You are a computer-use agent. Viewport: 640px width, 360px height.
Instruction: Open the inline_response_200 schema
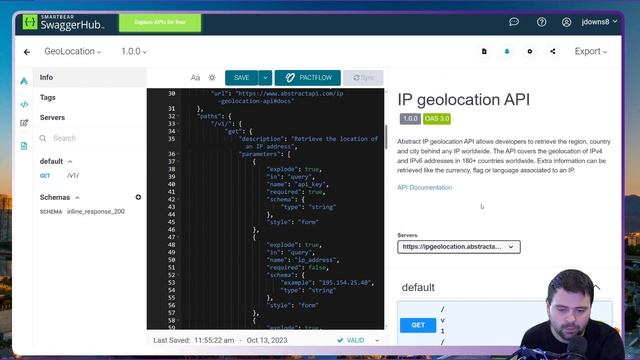click(x=82, y=212)
